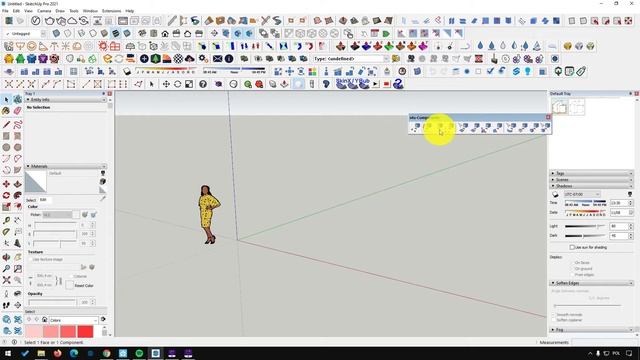Choose the Rotate tool

(6, 196)
